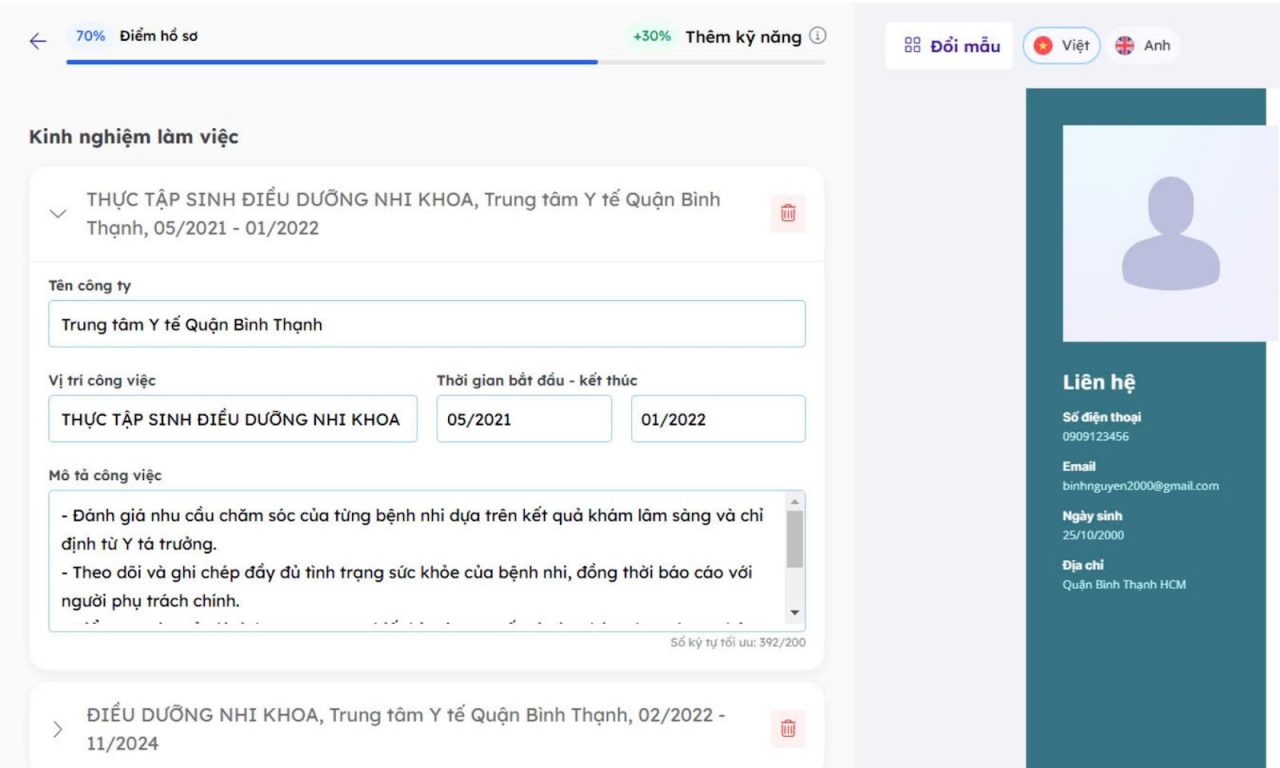
Task: Click address Quận Bình Thạnh HCM
Action: point(1124,585)
